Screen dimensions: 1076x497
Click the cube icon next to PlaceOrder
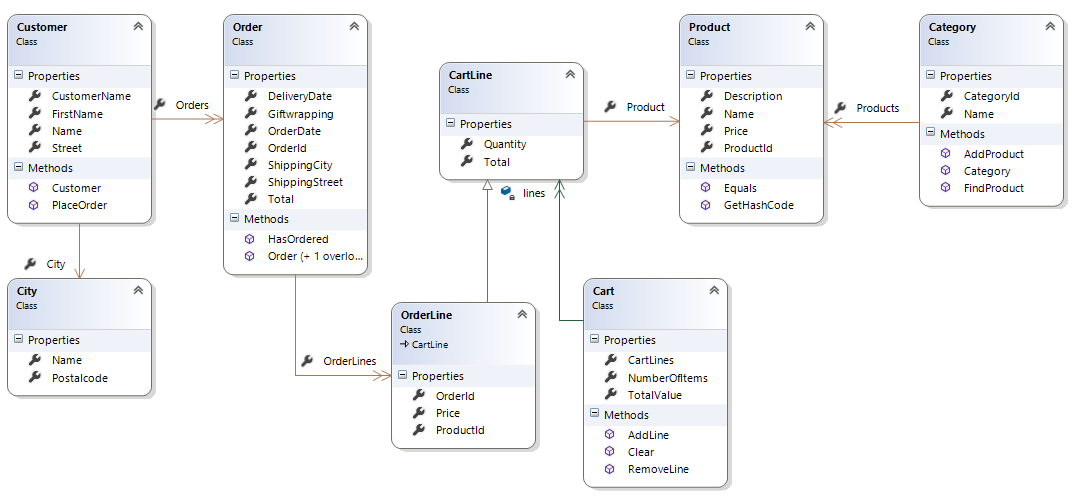click(35, 205)
